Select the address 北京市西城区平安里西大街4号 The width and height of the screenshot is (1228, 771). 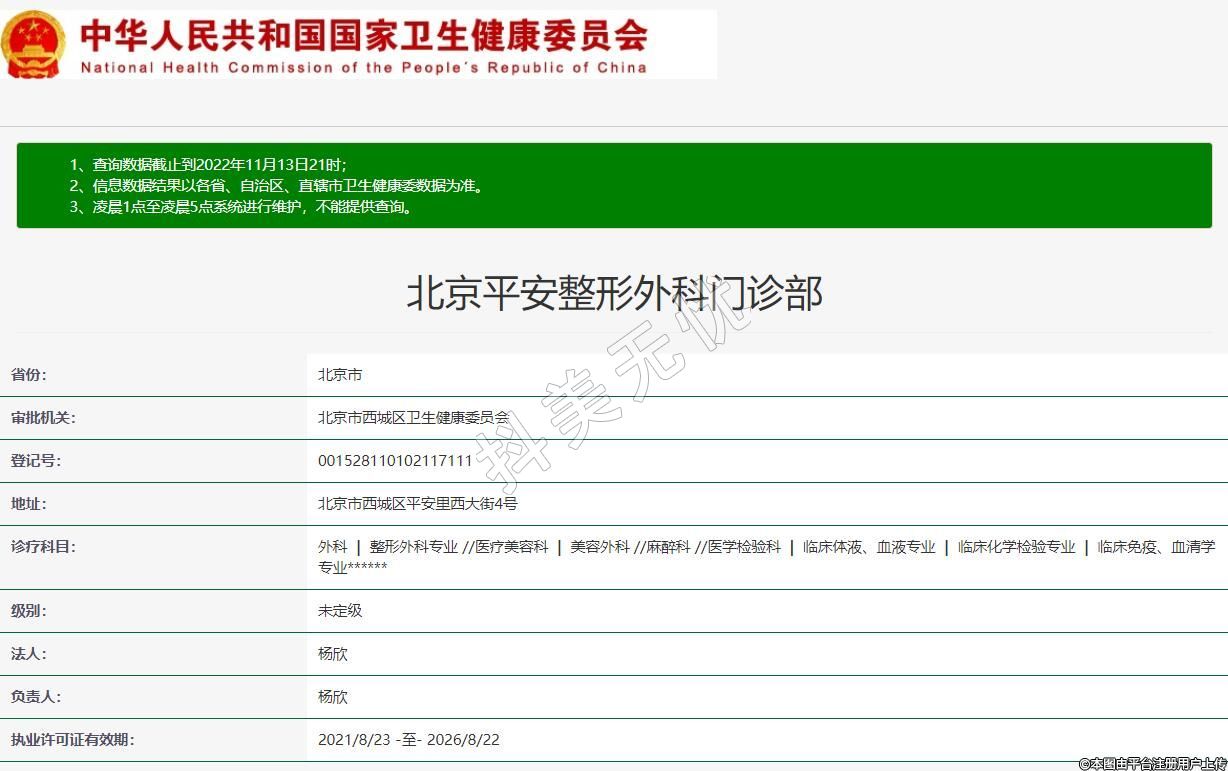coord(417,504)
